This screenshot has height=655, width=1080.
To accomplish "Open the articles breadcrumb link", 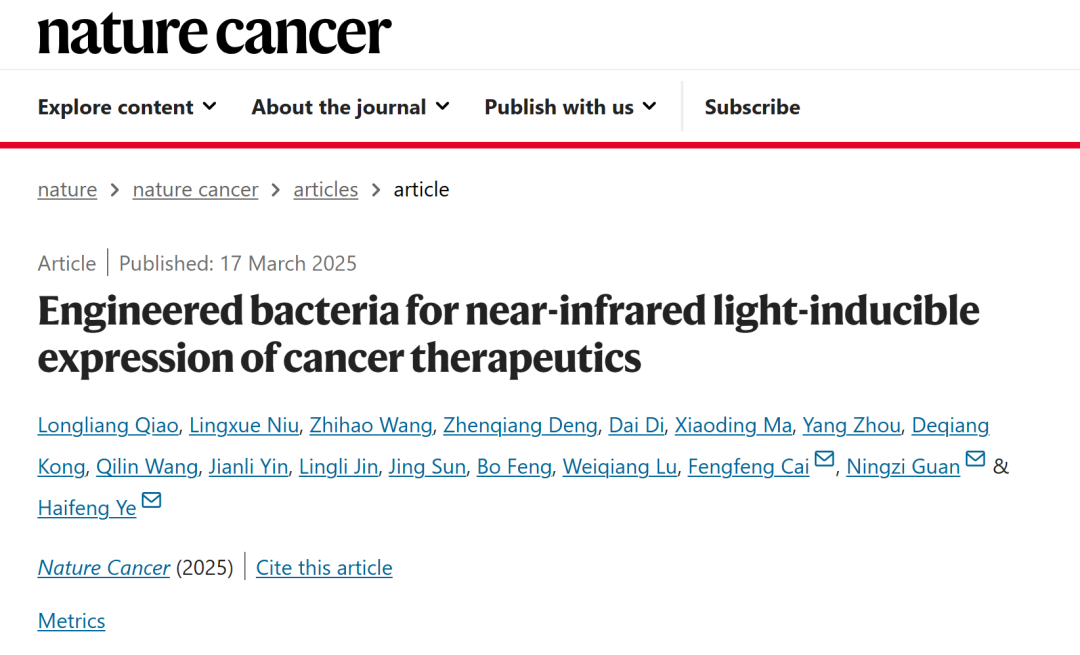I will point(325,189).
